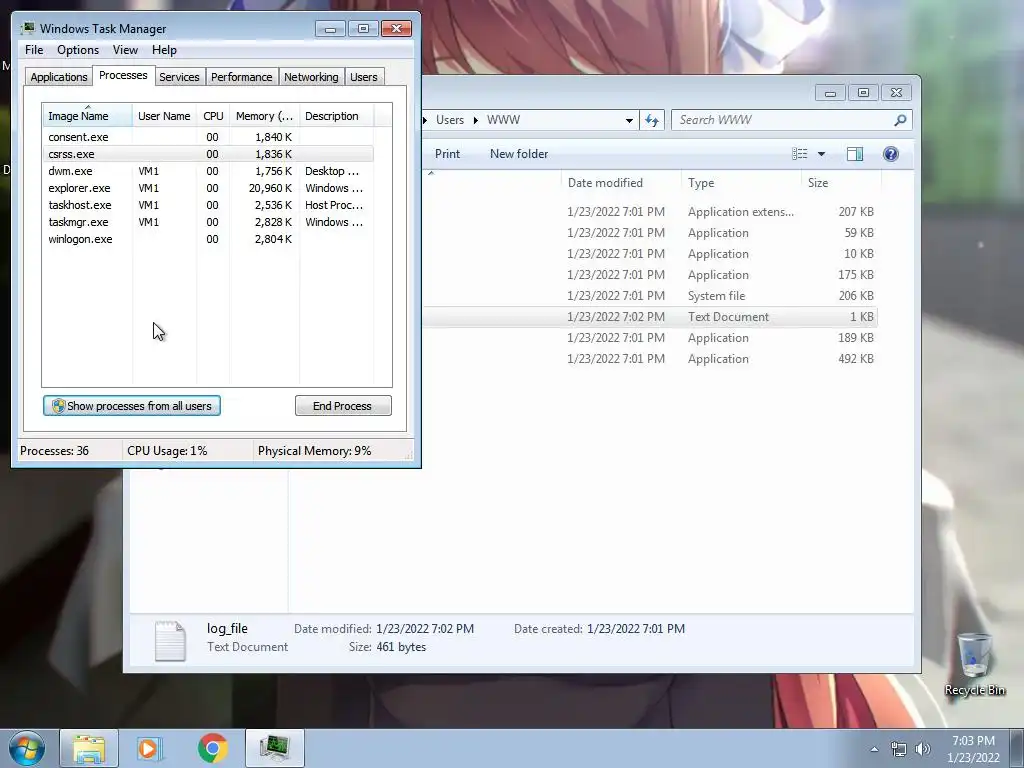This screenshot has width=1024, height=768.
Task: Select the taskmgr.exe process
Action: 208,222
